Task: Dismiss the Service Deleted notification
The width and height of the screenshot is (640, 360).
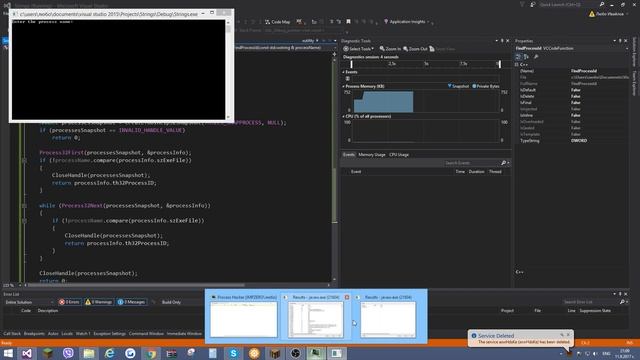Action: click(568, 335)
